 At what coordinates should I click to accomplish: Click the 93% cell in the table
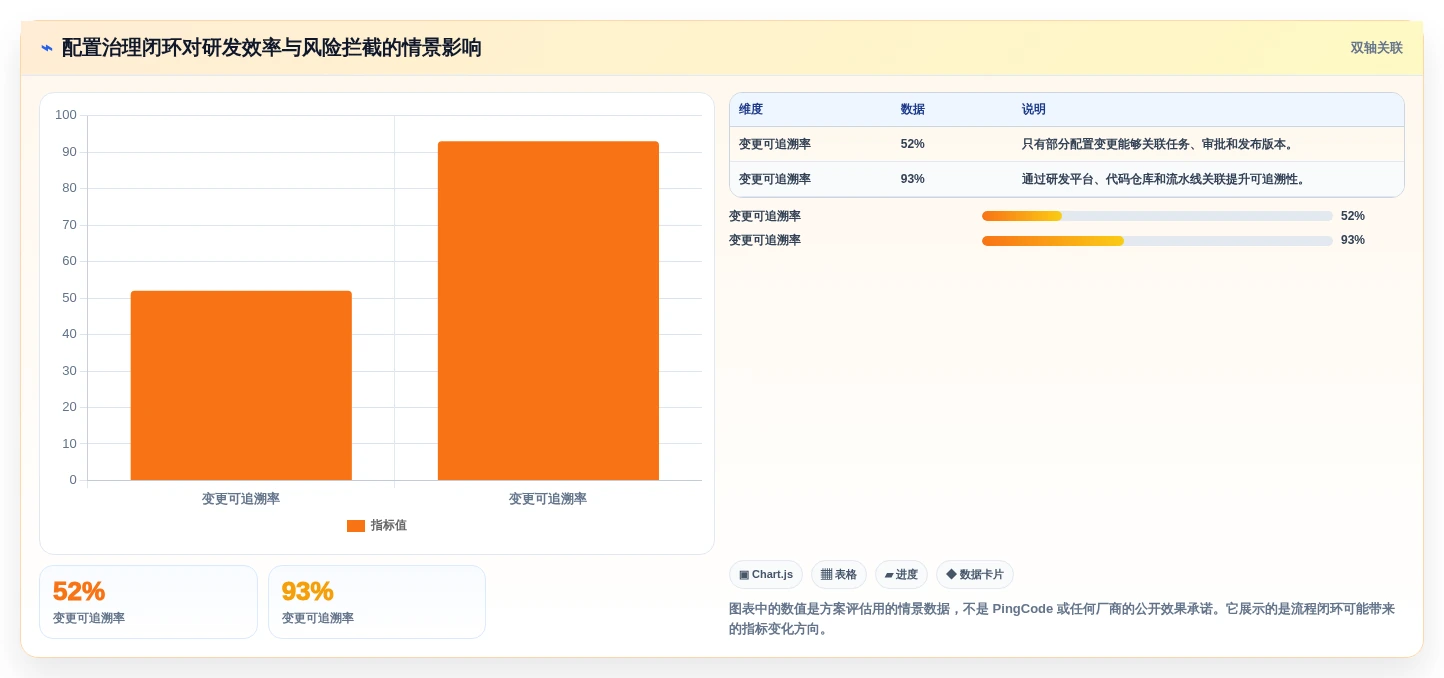(x=913, y=179)
